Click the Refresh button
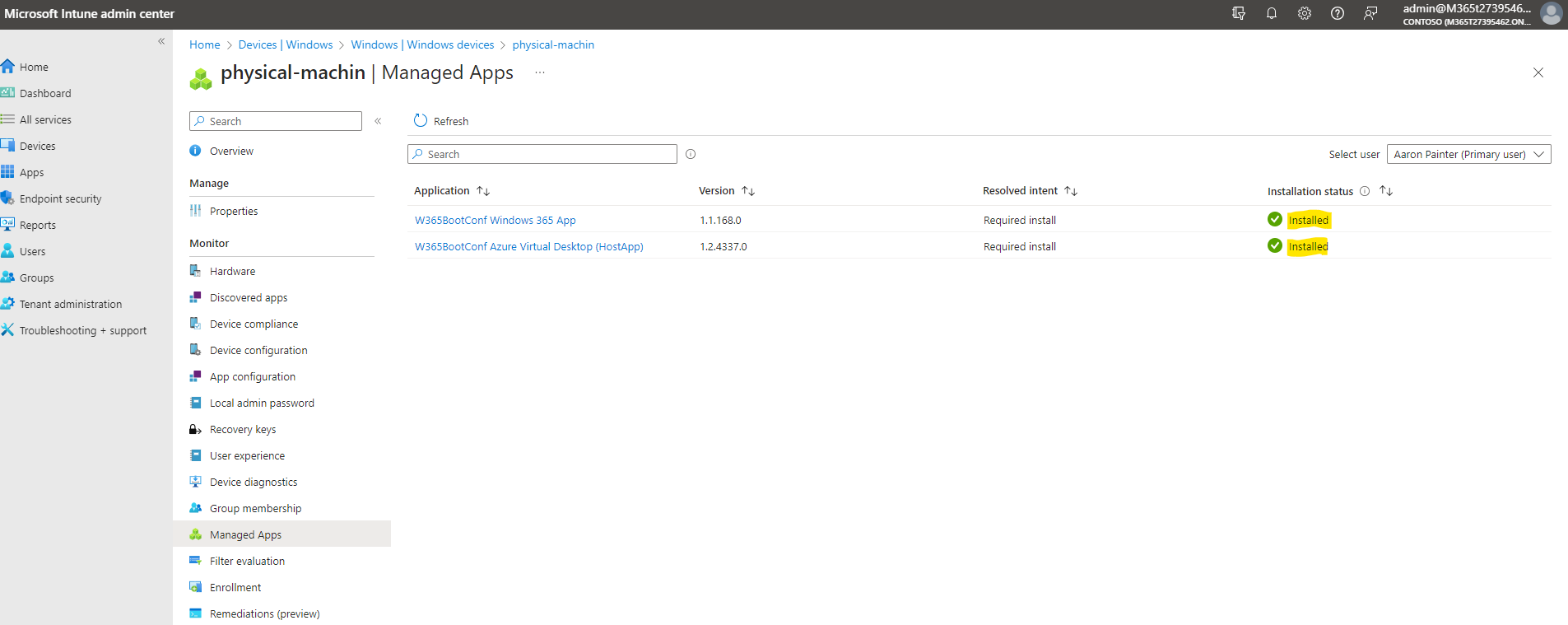 click(441, 121)
